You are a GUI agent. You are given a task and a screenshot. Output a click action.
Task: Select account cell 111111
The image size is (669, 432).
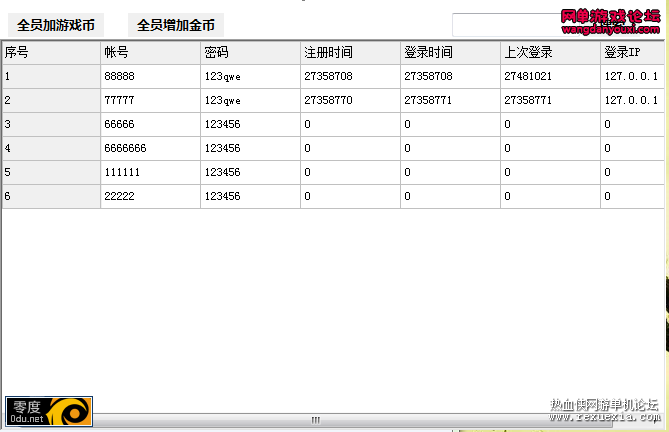coord(151,172)
